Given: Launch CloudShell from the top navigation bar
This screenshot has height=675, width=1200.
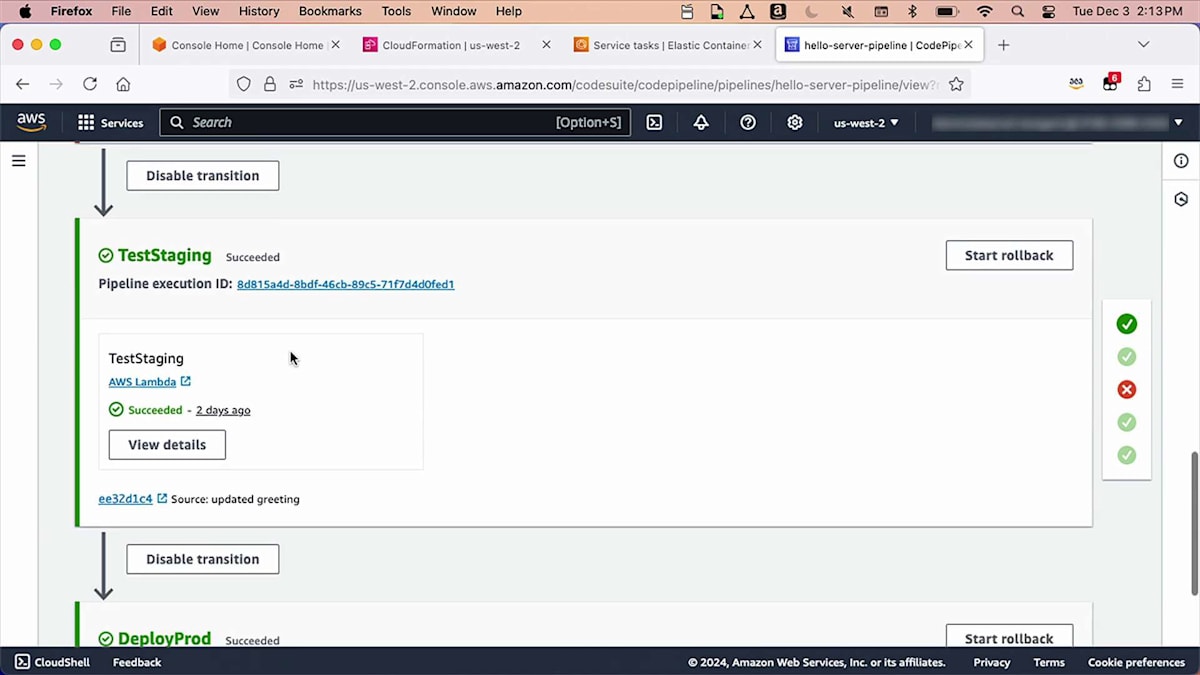Looking at the screenshot, I should pos(654,122).
